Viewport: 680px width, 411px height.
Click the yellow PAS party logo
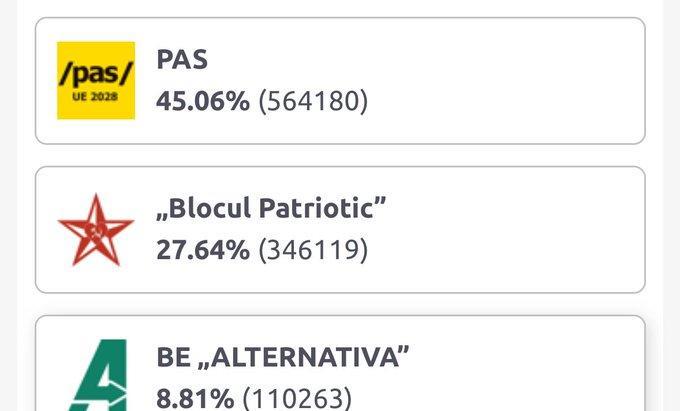point(96,81)
